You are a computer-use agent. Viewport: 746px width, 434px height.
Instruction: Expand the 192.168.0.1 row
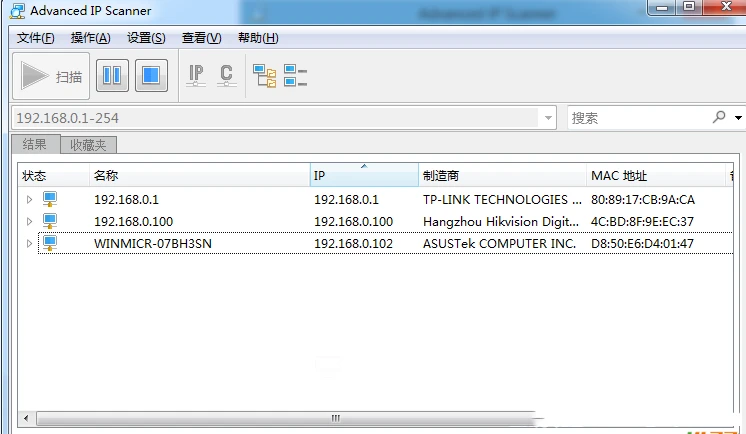29,199
